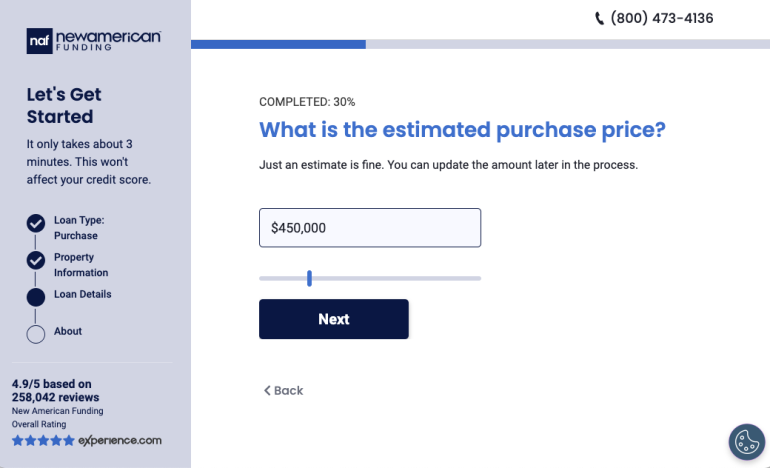Click the purchase price slider handle
This screenshot has height=468, width=770.
(x=310, y=278)
